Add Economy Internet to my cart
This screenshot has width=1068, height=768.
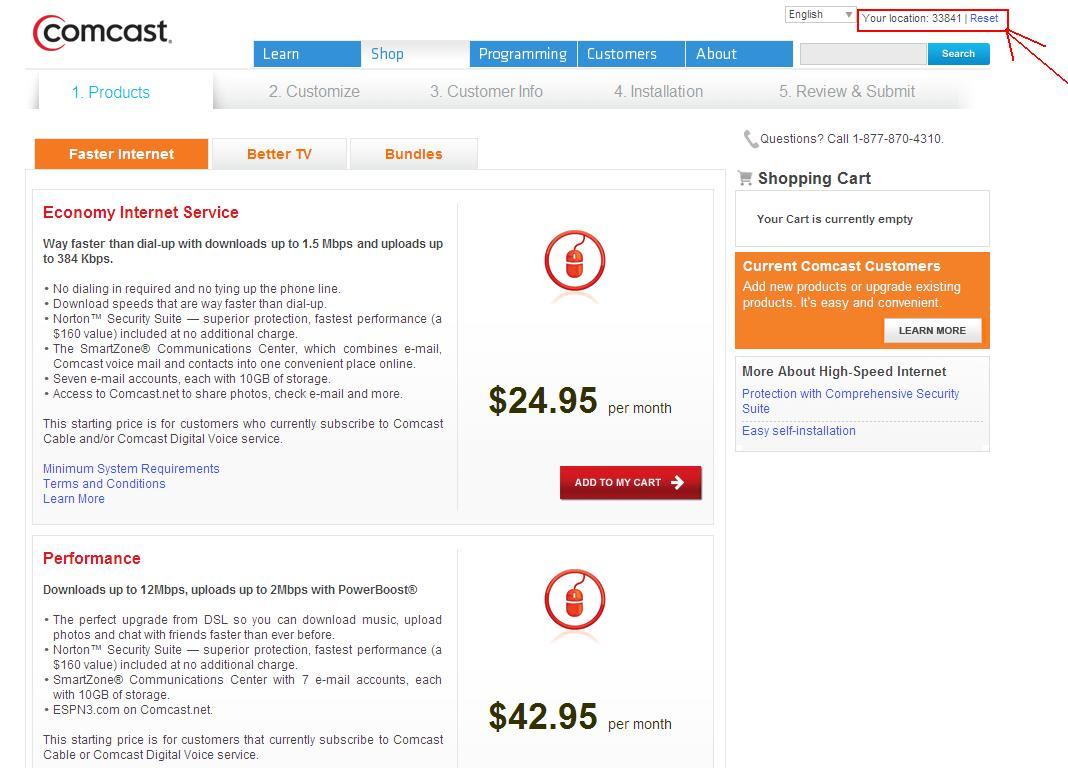point(630,482)
